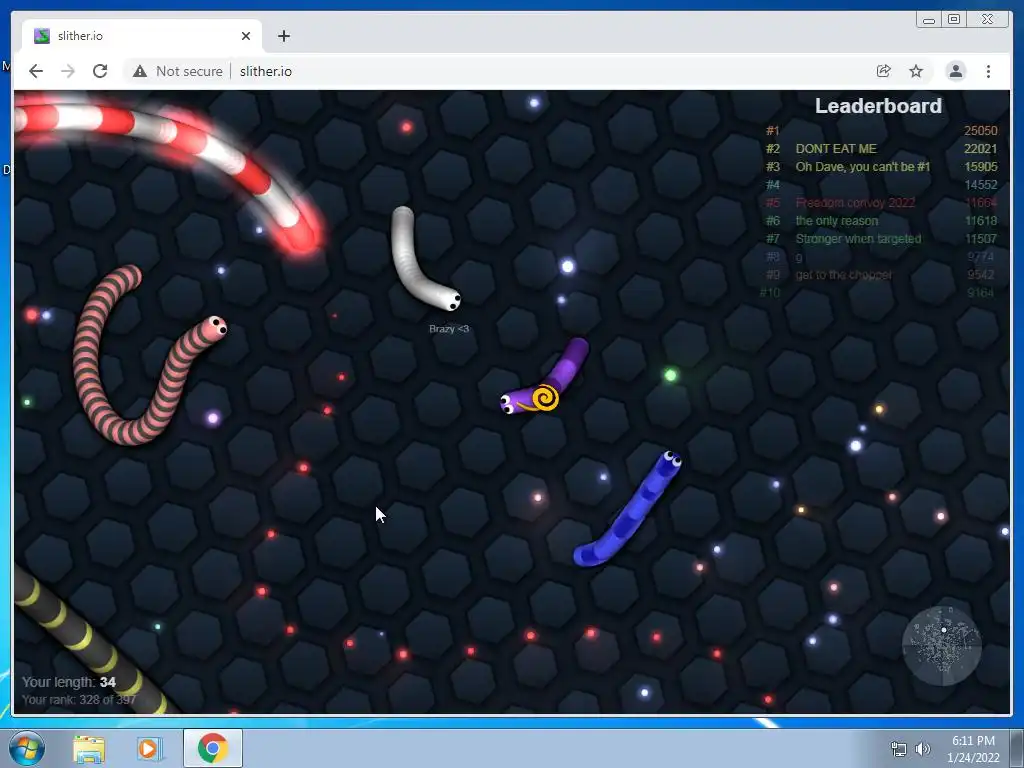The image size is (1024, 768).
Task: Restore down the Chrome window
Action: point(954,20)
